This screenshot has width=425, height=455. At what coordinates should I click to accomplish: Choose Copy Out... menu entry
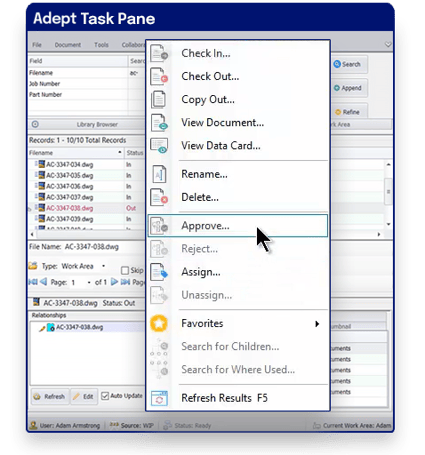[238, 99]
